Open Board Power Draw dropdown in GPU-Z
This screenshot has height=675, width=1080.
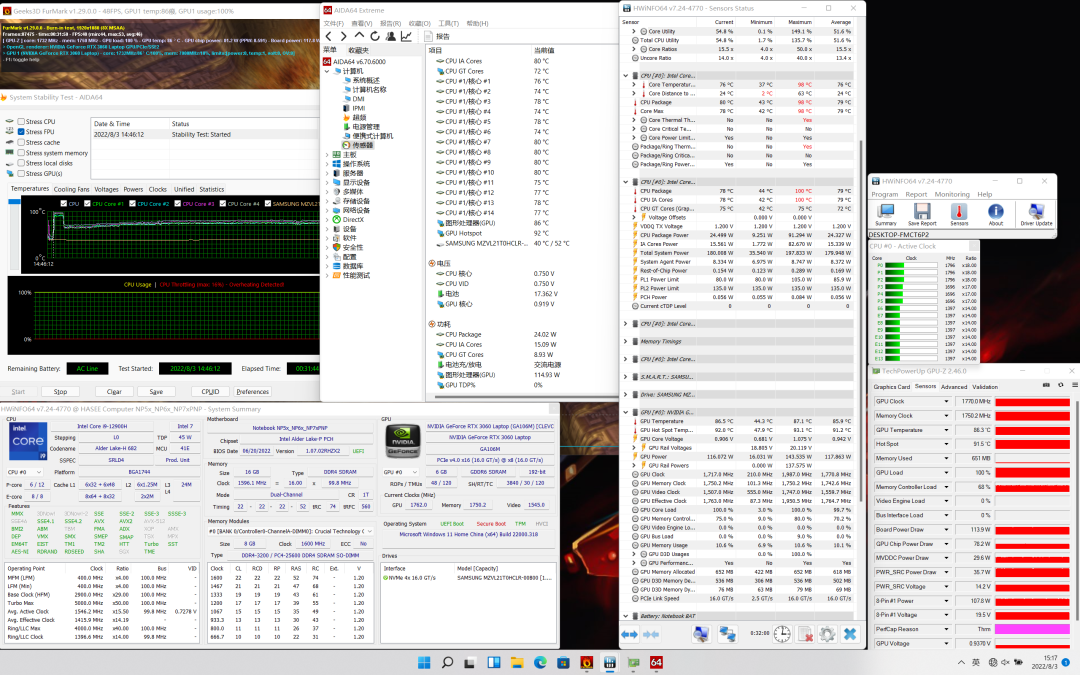click(x=946, y=530)
